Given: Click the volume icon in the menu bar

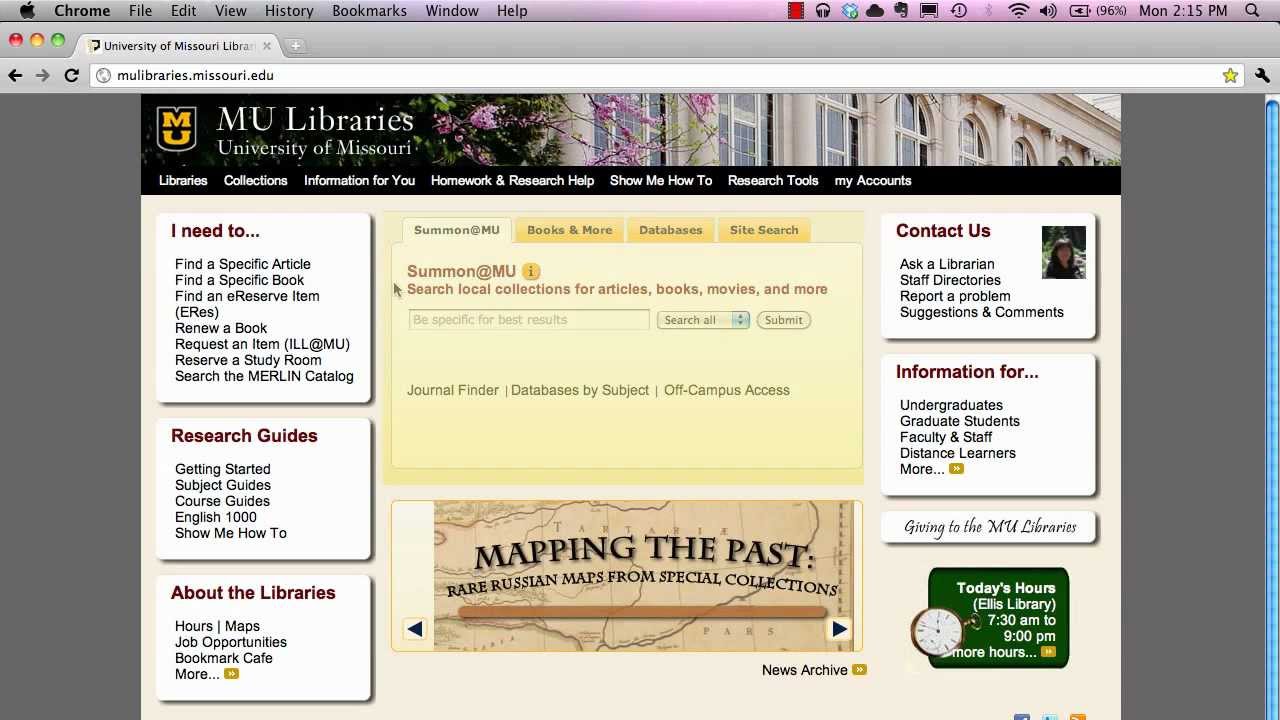Looking at the screenshot, I should tap(1048, 11).
